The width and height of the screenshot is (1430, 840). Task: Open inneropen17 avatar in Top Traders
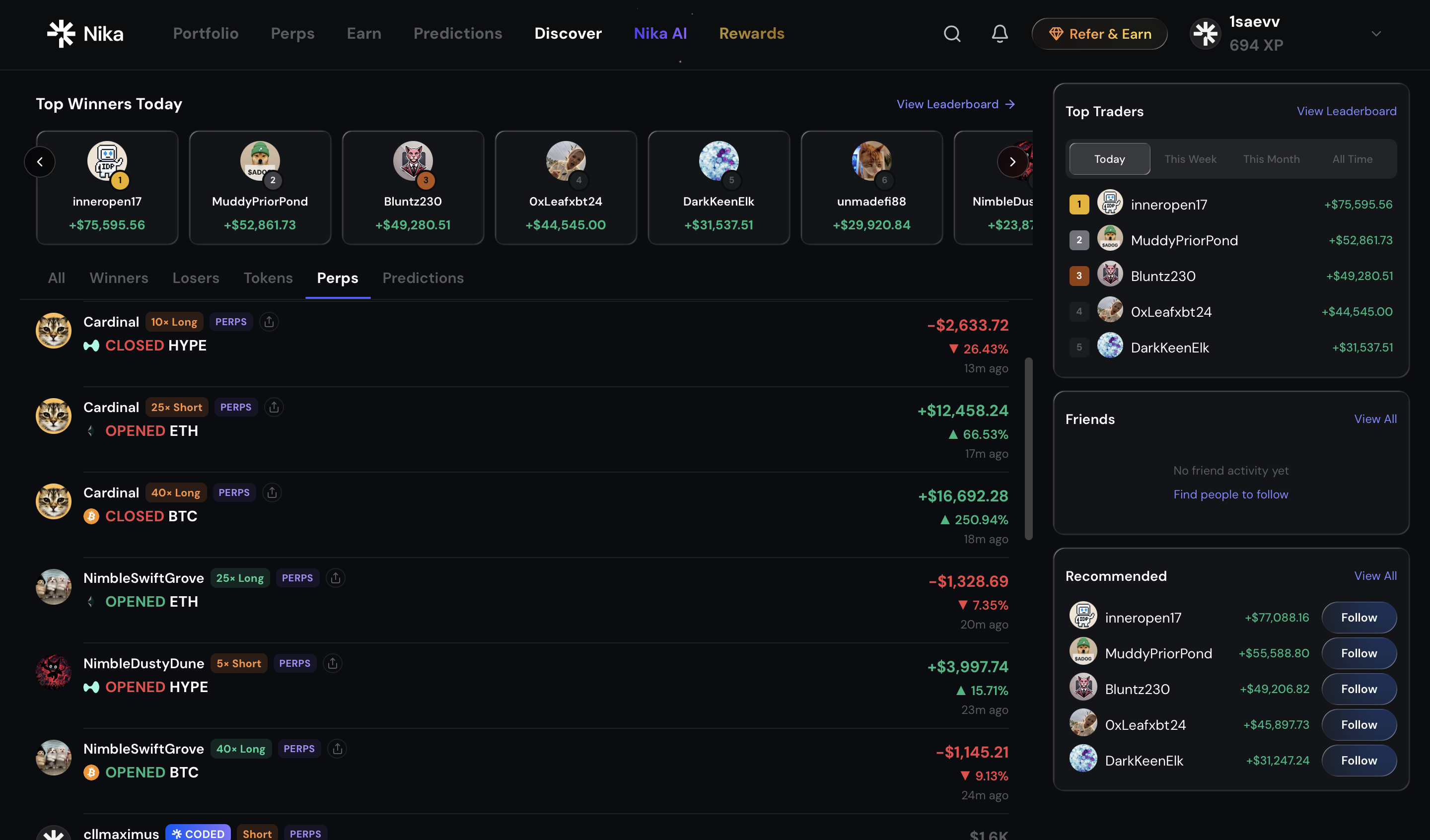[1110, 203]
